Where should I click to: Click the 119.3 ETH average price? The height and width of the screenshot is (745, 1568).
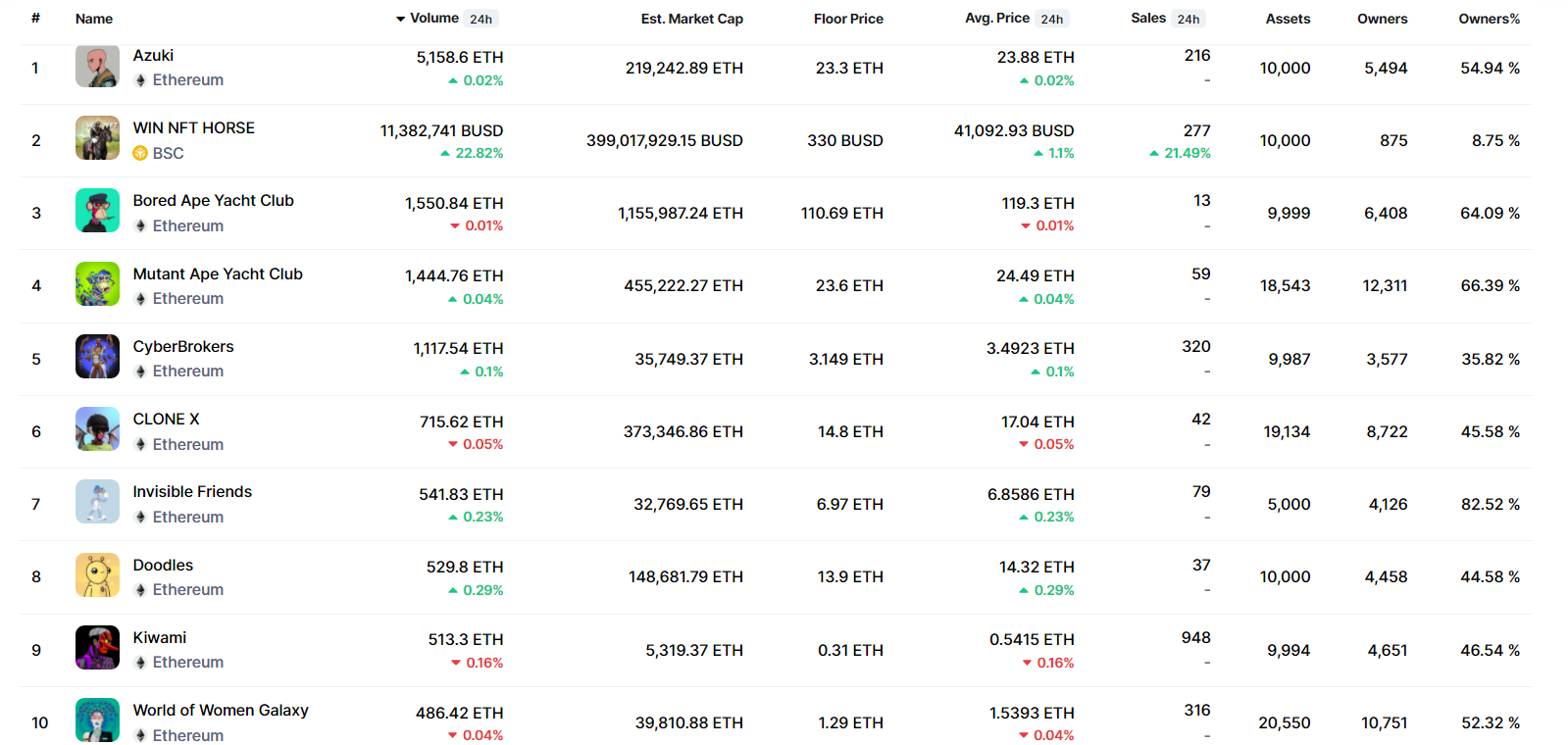click(1038, 203)
